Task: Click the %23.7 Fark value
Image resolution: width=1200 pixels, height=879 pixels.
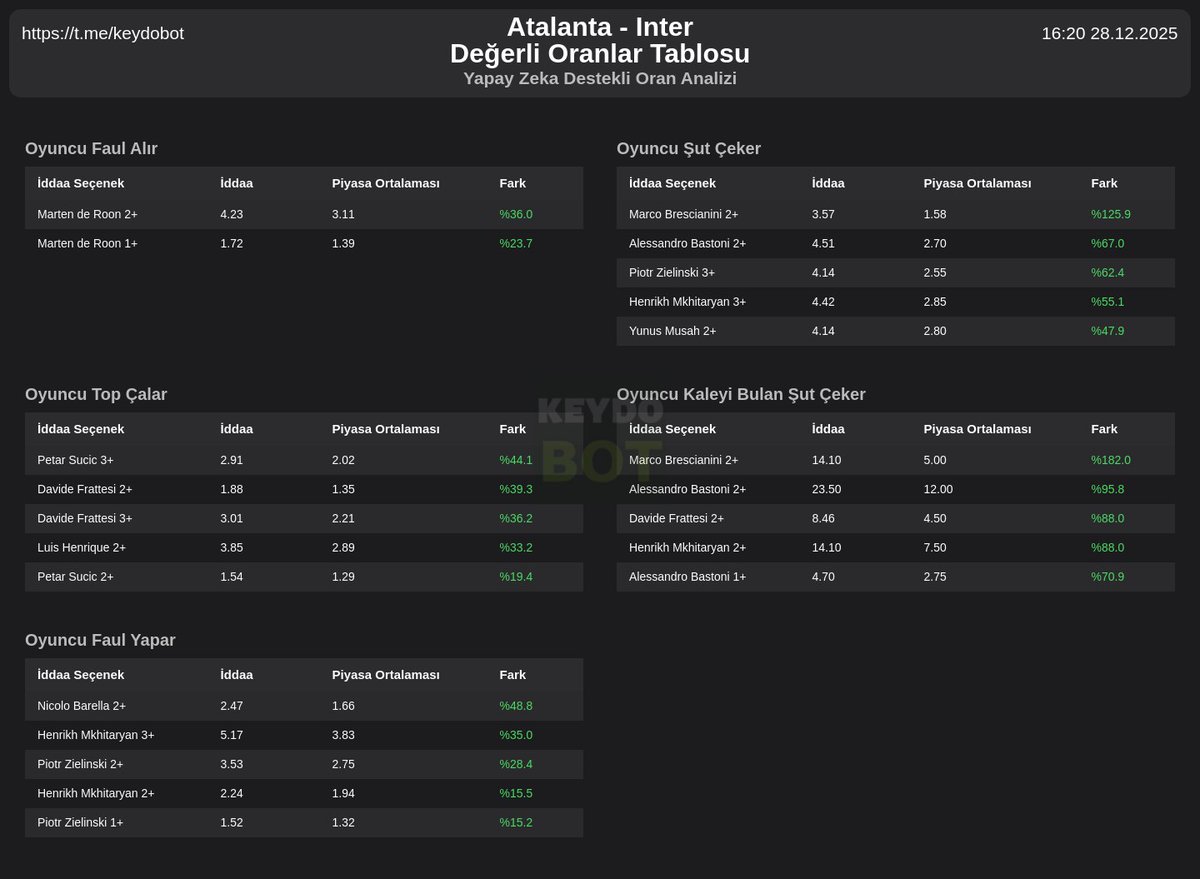Action: [x=516, y=243]
